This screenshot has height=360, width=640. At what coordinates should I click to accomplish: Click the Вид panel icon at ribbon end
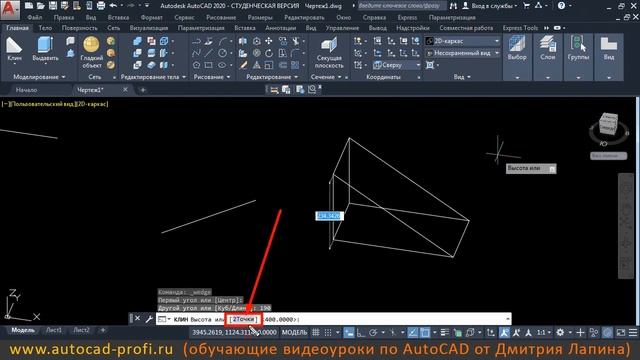pos(609,45)
